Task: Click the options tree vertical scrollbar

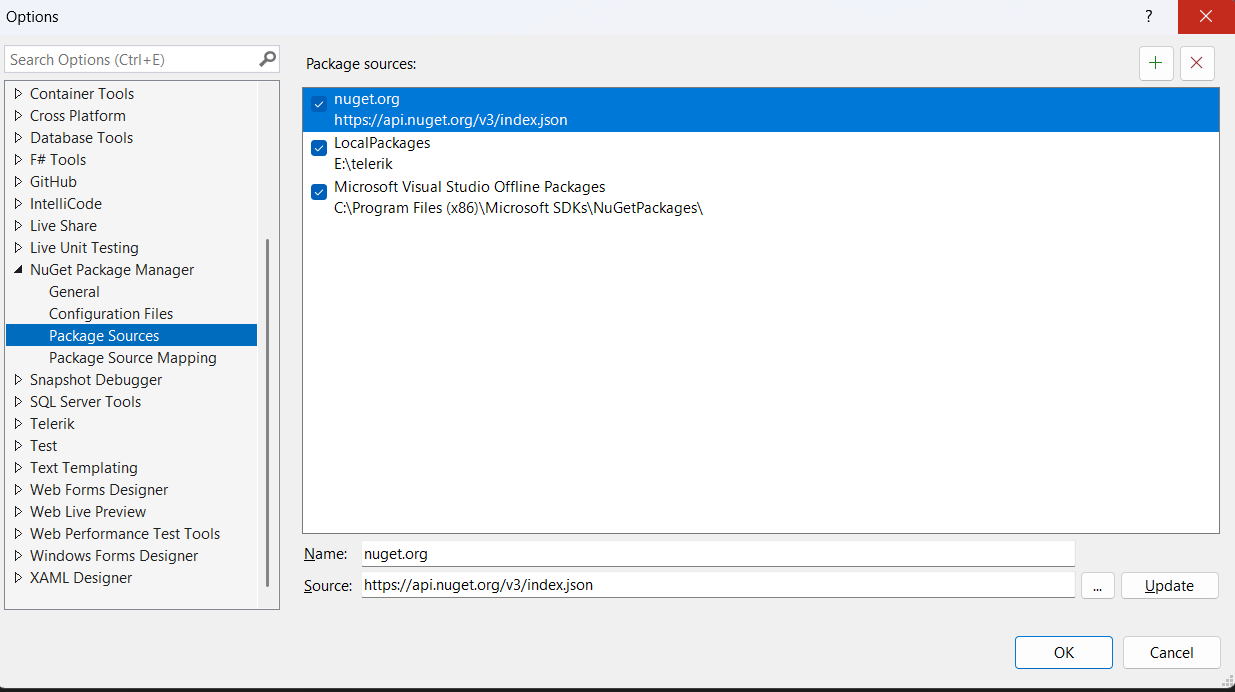Action: coord(267,410)
